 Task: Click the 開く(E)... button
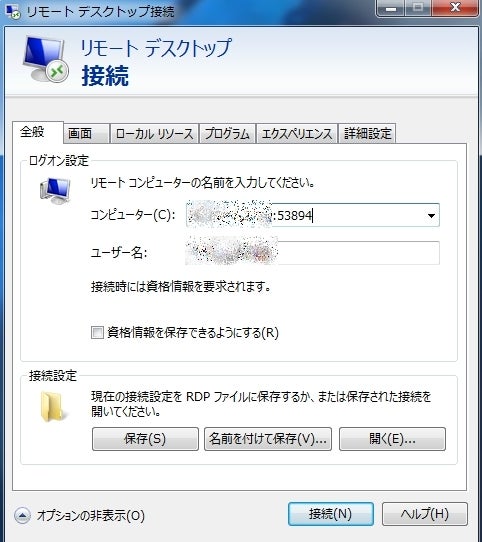(x=392, y=439)
